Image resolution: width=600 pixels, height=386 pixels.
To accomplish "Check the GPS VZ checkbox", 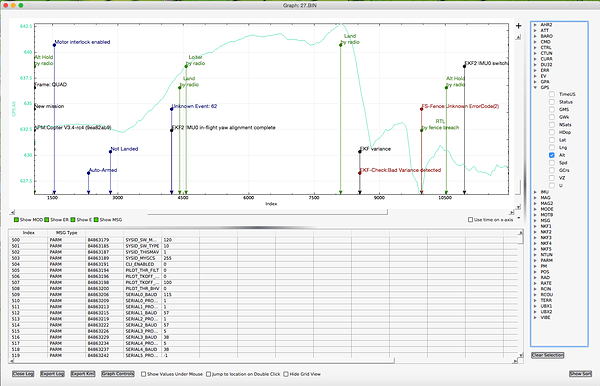I will click(x=552, y=178).
